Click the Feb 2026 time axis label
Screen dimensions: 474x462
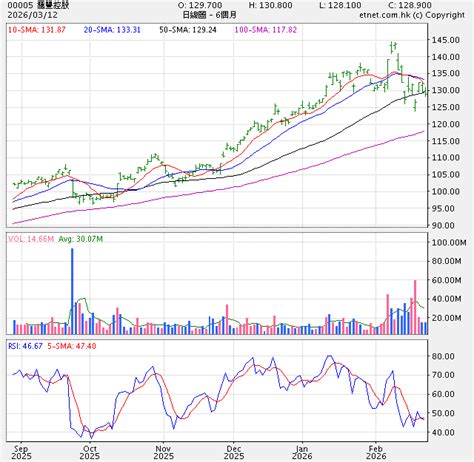click(376, 452)
